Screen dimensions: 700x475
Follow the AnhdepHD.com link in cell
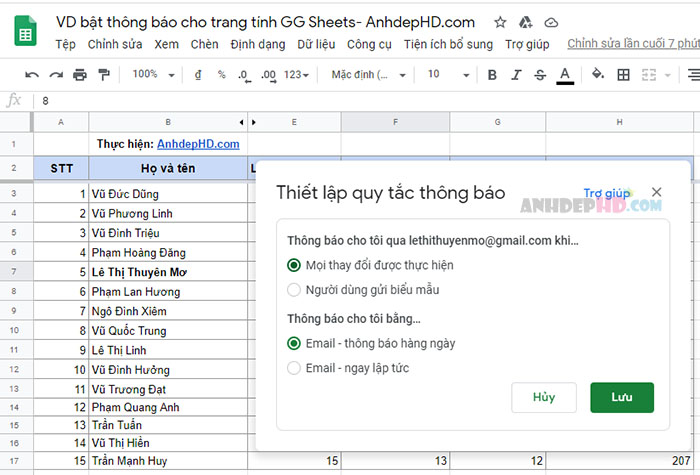click(198, 144)
